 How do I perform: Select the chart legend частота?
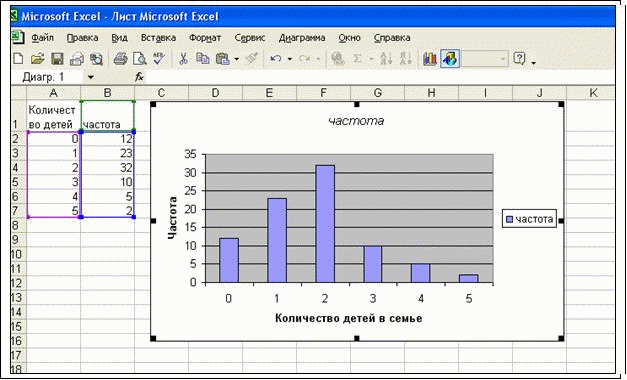(x=529, y=219)
